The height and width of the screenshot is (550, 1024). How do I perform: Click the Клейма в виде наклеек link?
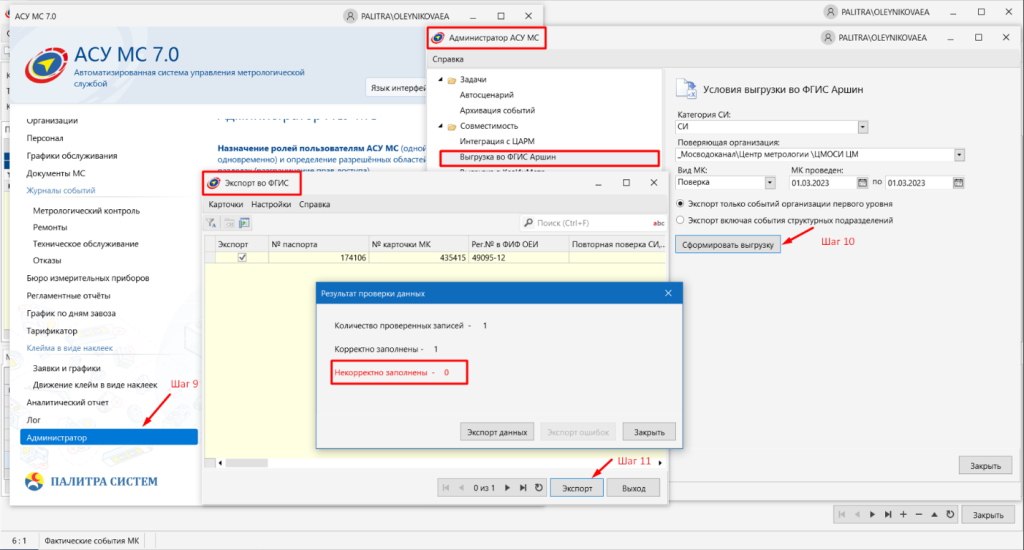tap(69, 348)
